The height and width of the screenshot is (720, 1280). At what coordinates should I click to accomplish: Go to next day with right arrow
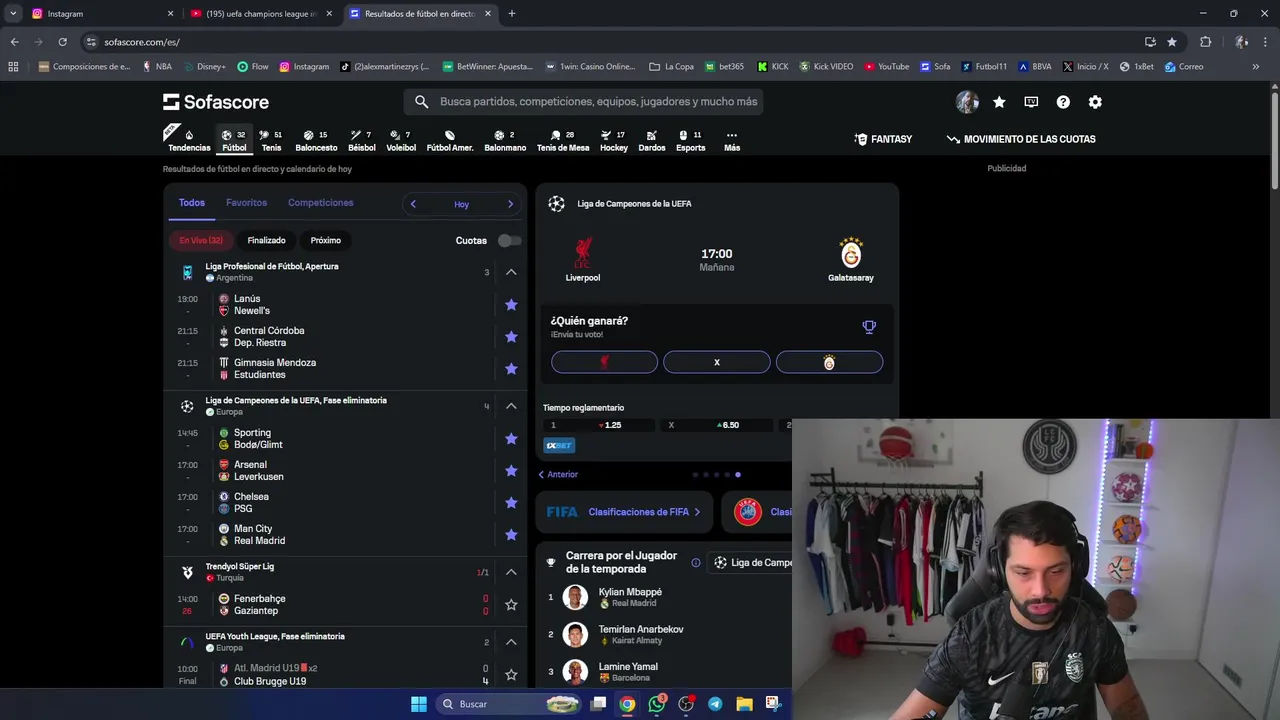coord(510,204)
